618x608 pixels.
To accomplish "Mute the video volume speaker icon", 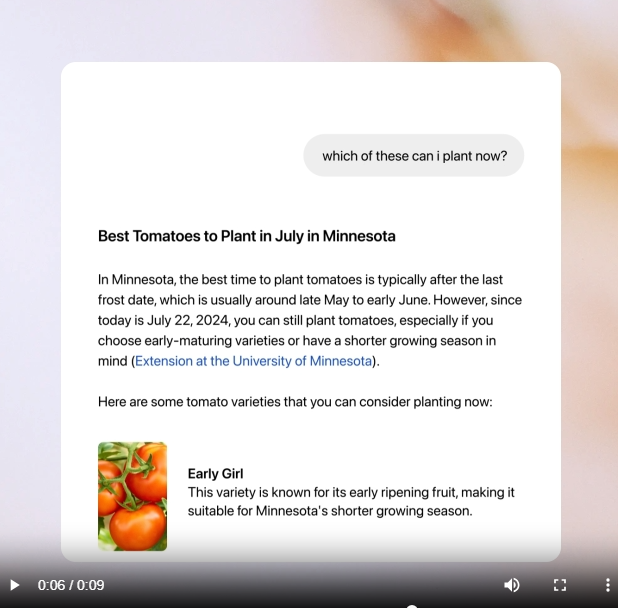I will click(x=512, y=585).
